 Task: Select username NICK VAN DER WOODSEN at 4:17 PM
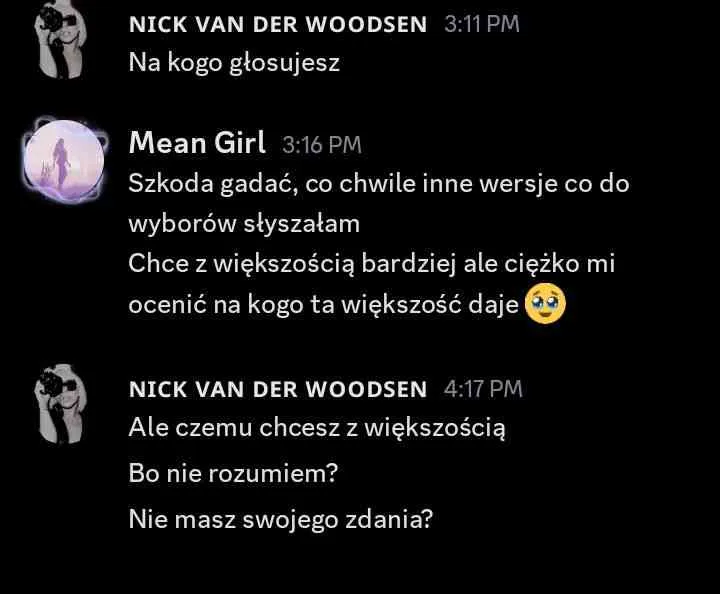point(278,389)
